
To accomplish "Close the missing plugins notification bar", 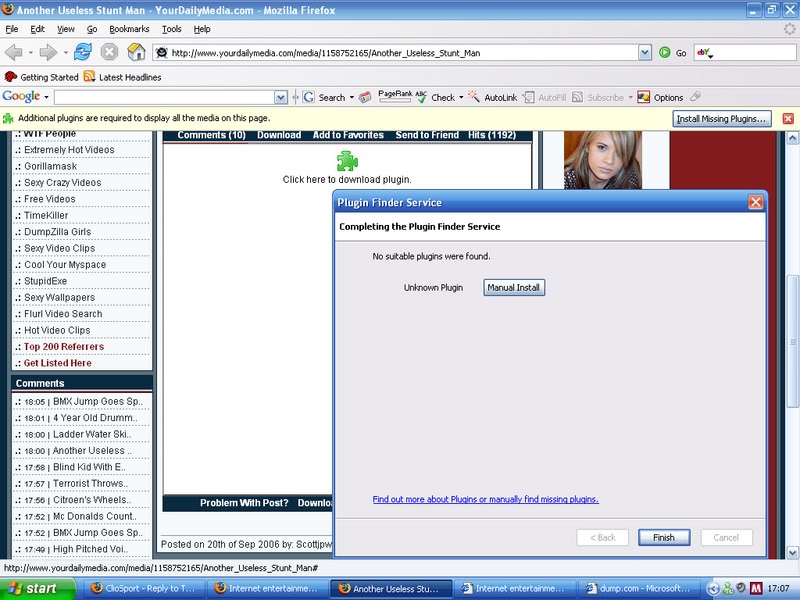I will pyautogui.click(x=788, y=118).
